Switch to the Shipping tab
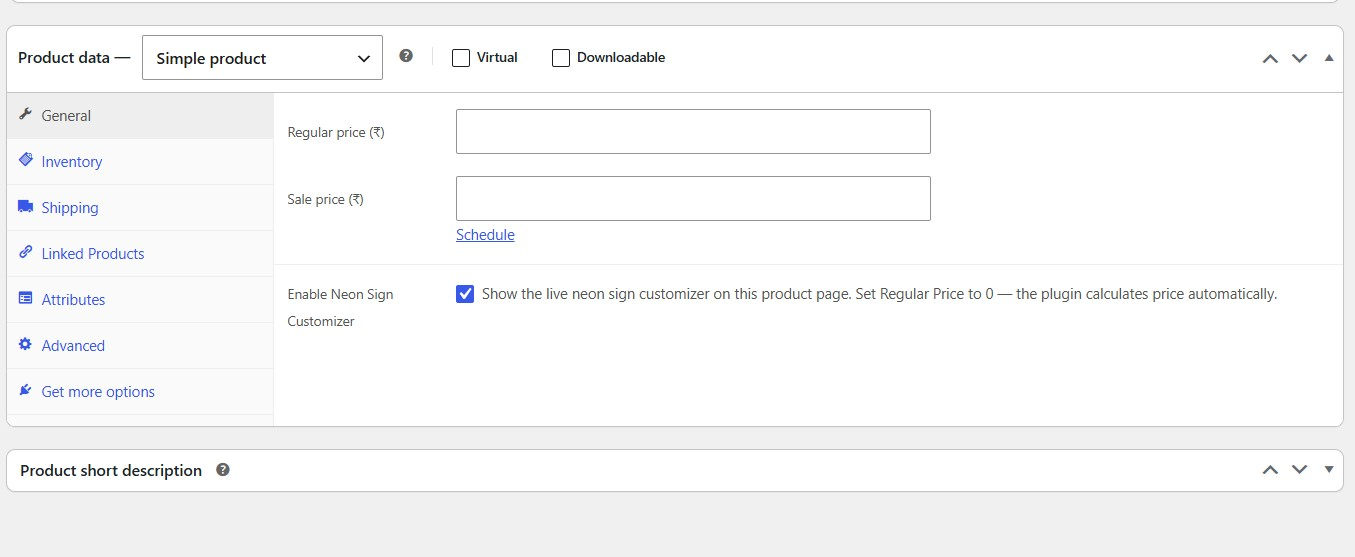 pyautogui.click(x=140, y=208)
